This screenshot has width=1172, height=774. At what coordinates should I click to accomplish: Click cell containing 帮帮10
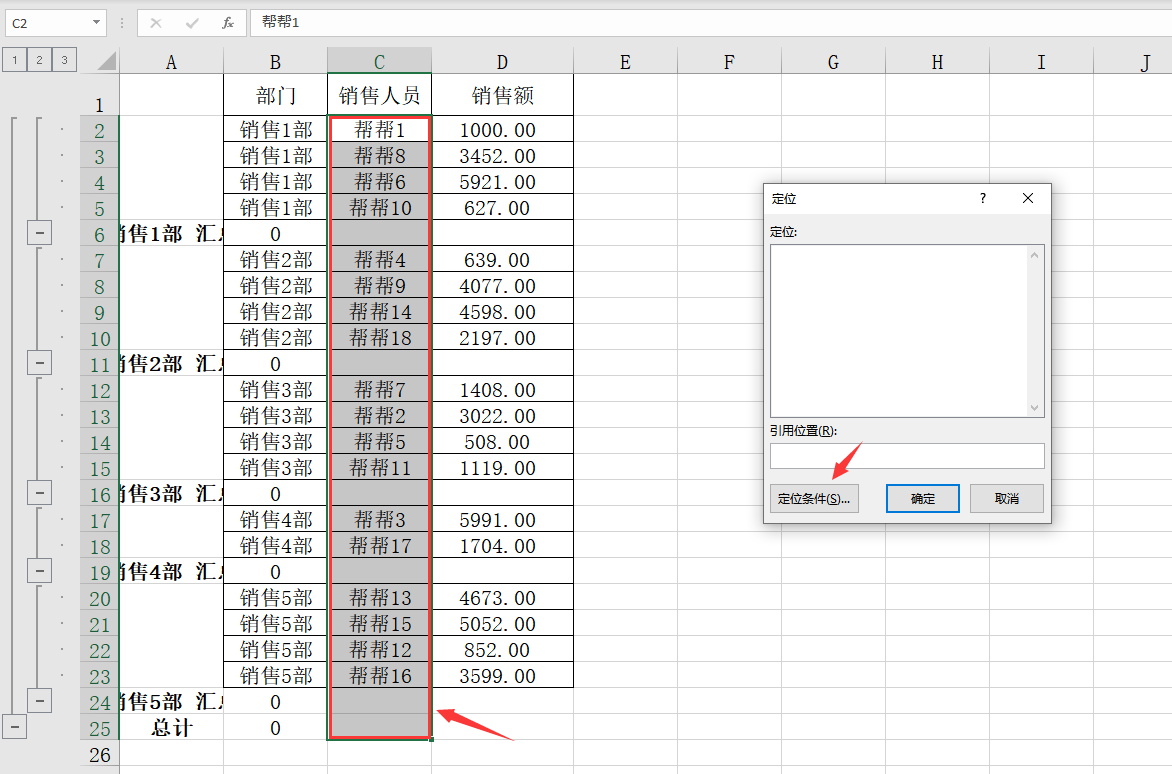click(379, 207)
